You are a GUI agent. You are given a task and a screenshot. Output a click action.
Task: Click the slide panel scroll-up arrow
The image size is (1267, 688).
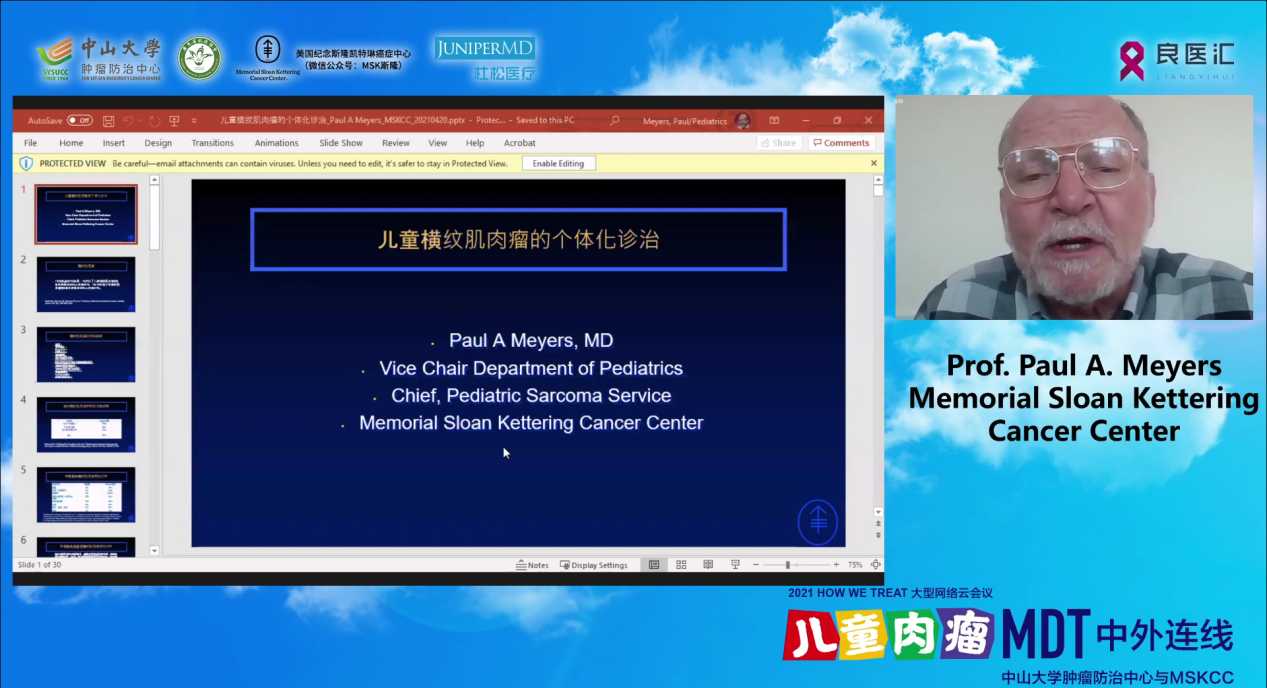click(x=154, y=181)
